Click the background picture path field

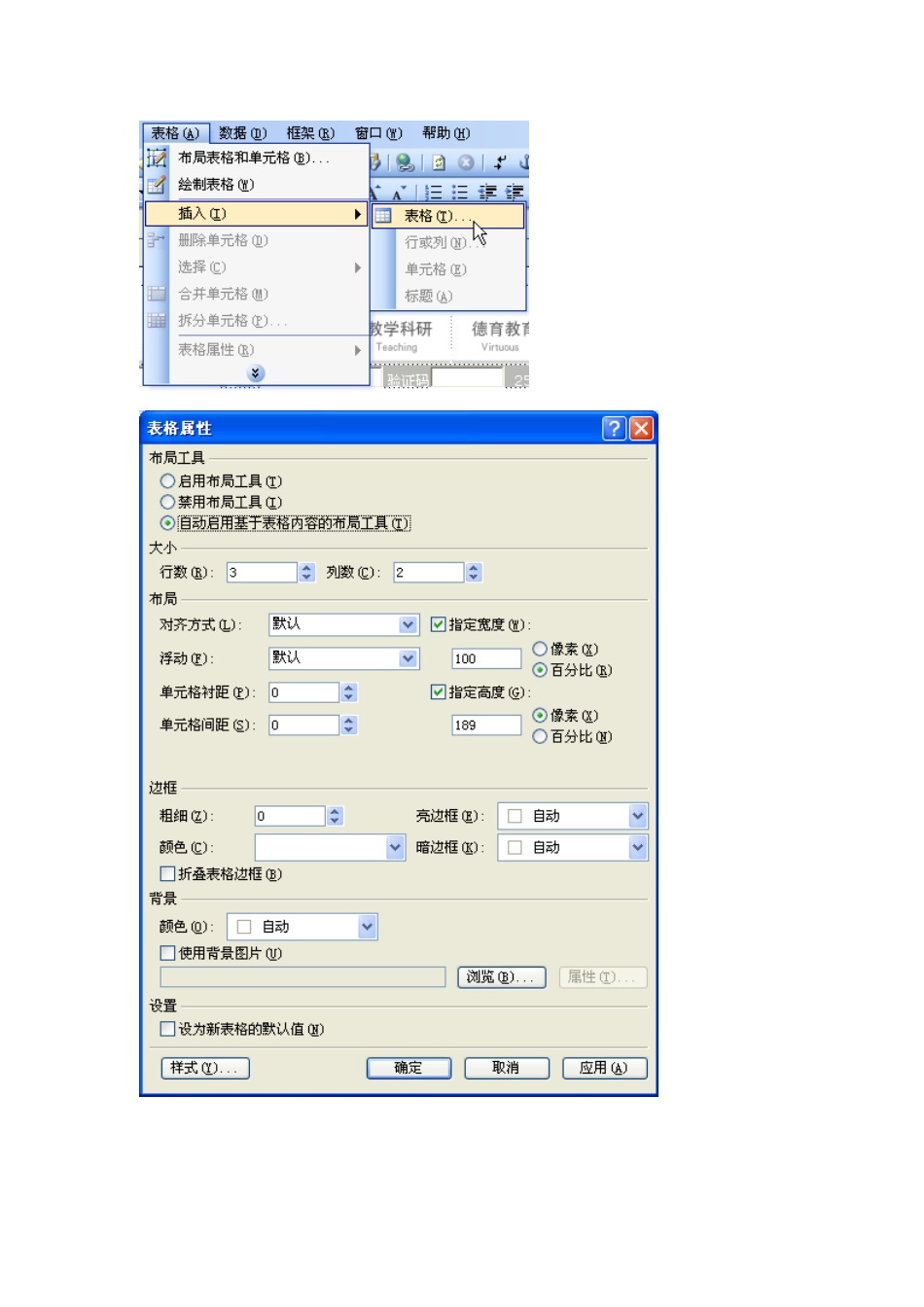[x=302, y=977]
